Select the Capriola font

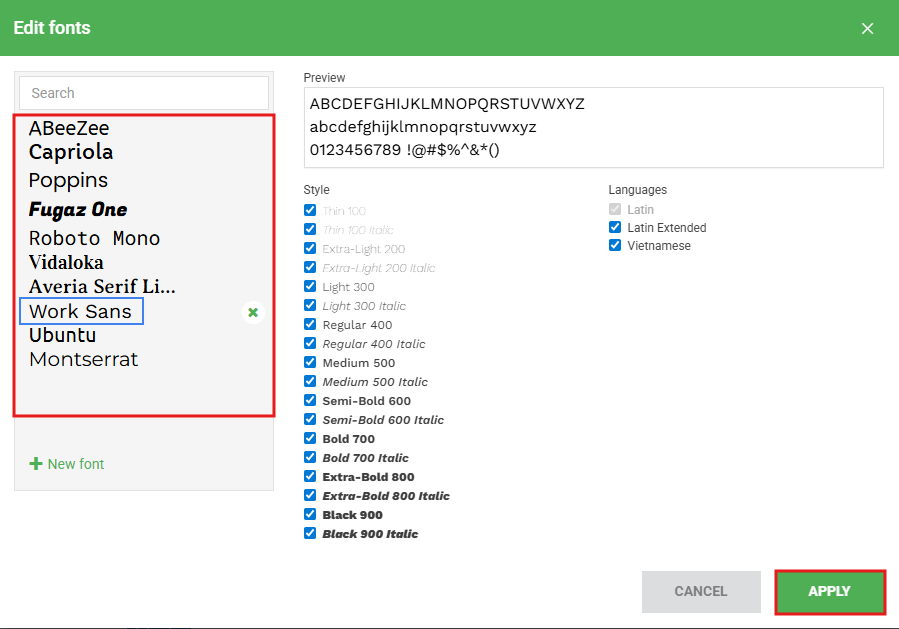click(x=71, y=152)
